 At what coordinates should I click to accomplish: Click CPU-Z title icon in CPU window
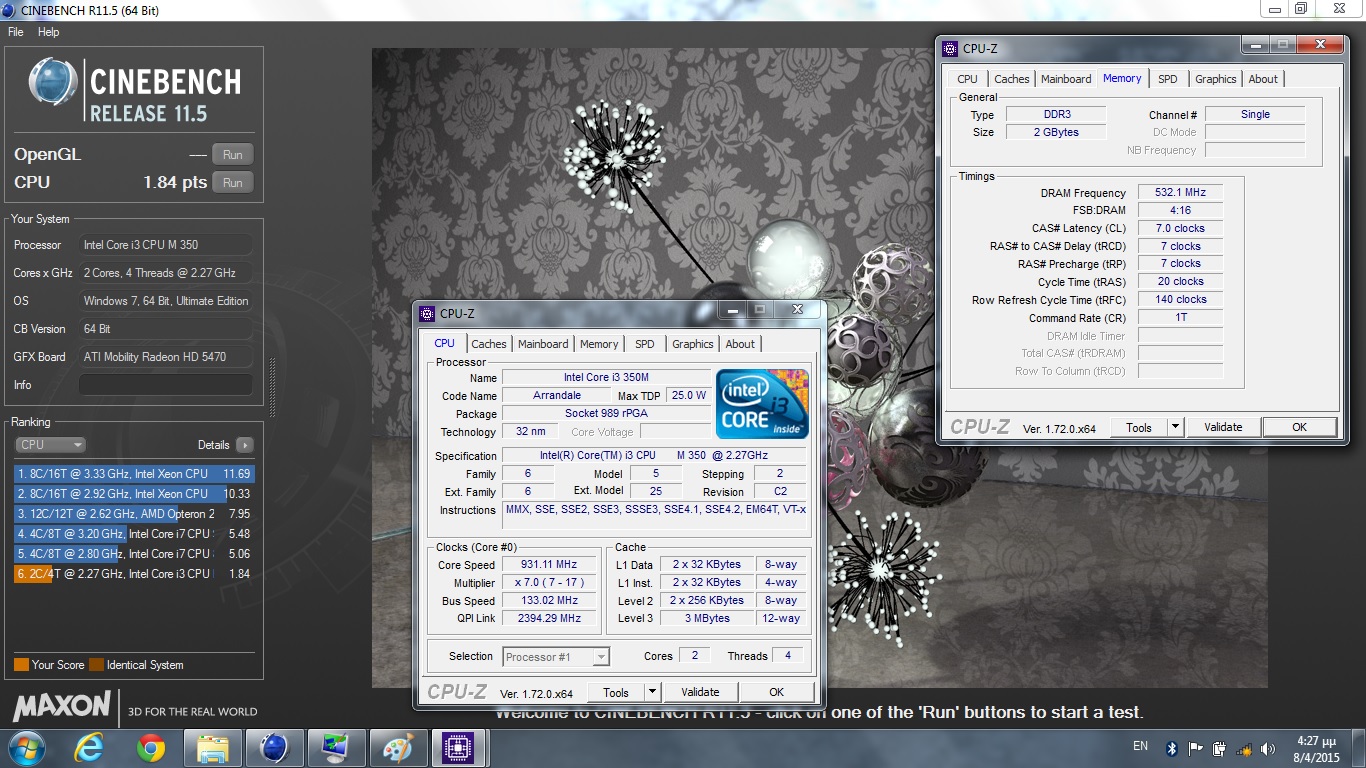[427, 313]
